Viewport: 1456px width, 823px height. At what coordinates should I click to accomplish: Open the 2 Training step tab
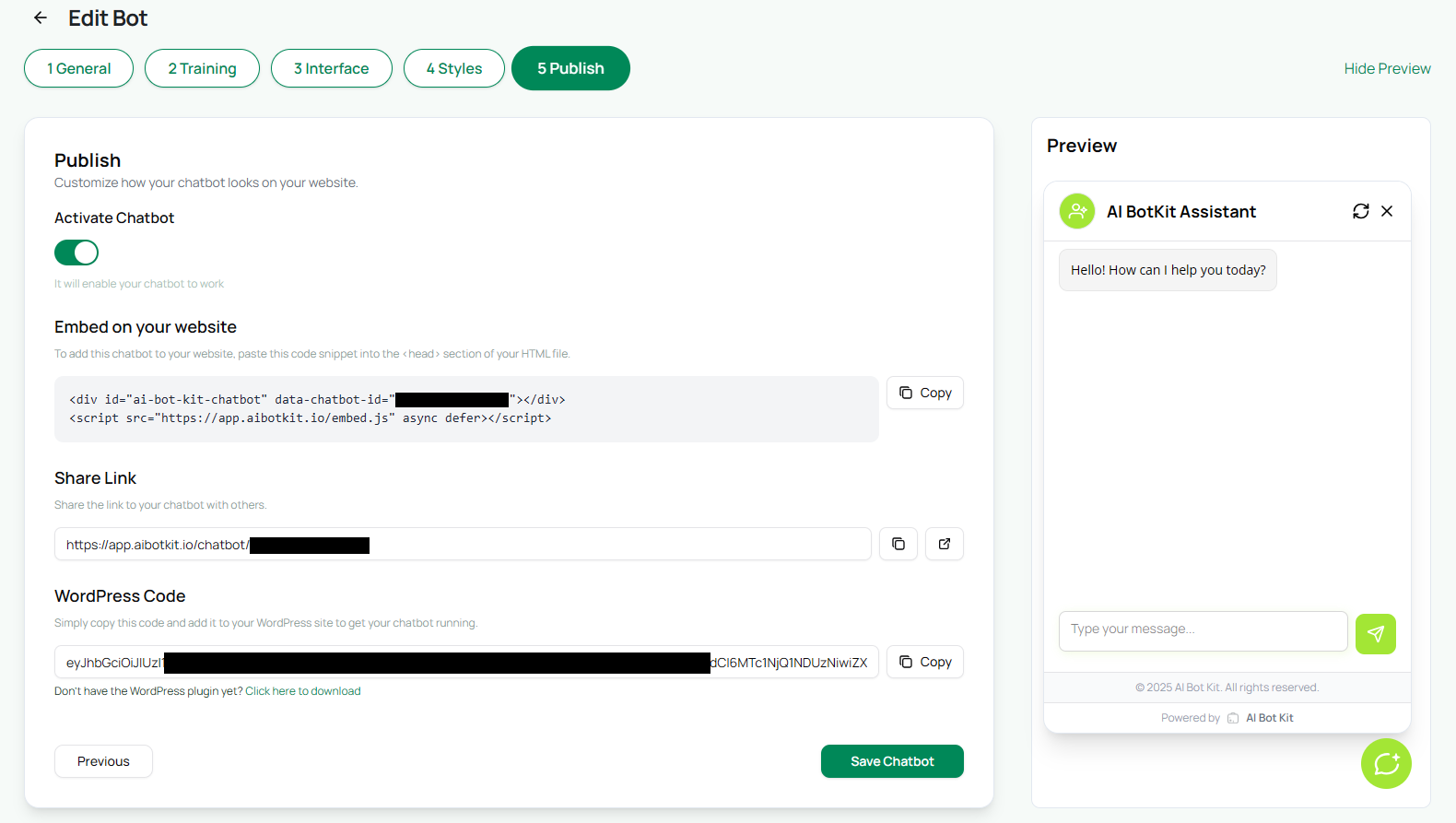coord(202,68)
